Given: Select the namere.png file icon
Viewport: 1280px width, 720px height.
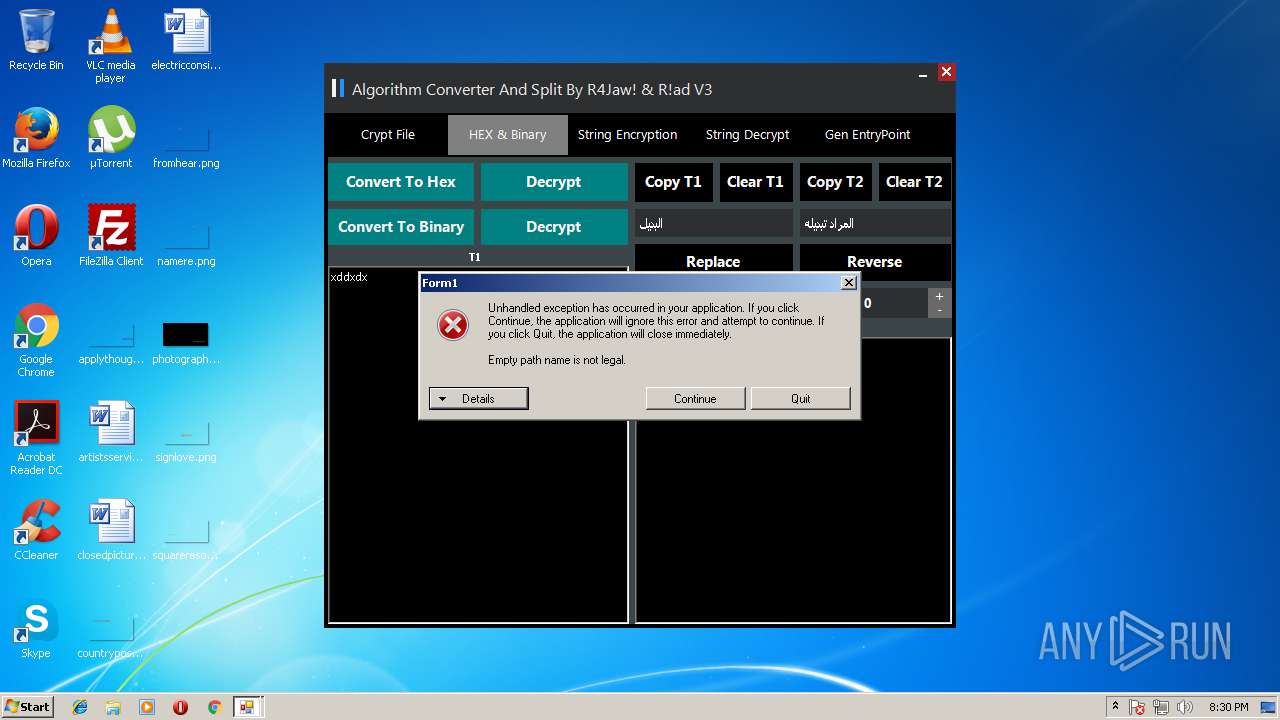Looking at the screenshot, I should [x=186, y=244].
